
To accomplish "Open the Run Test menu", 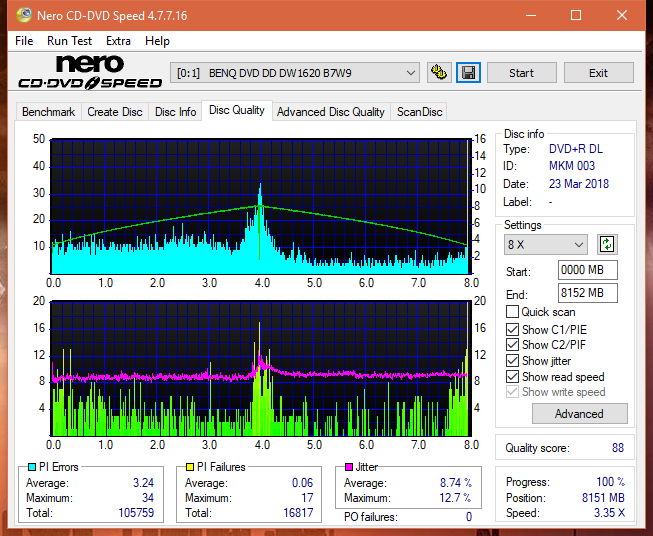I will pyautogui.click(x=69, y=41).
